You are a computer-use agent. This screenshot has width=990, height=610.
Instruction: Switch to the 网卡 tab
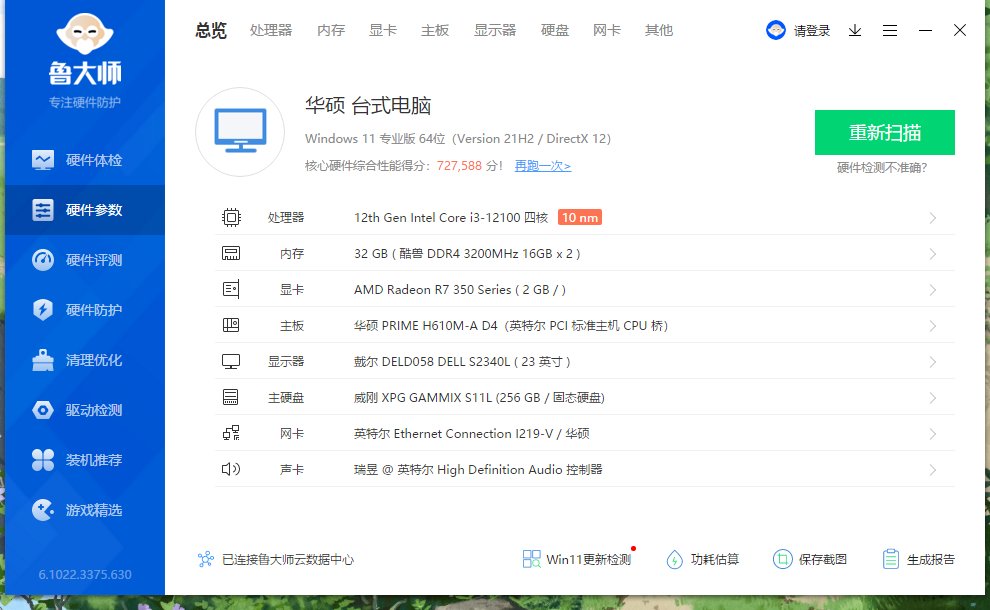tap(607, 30)
